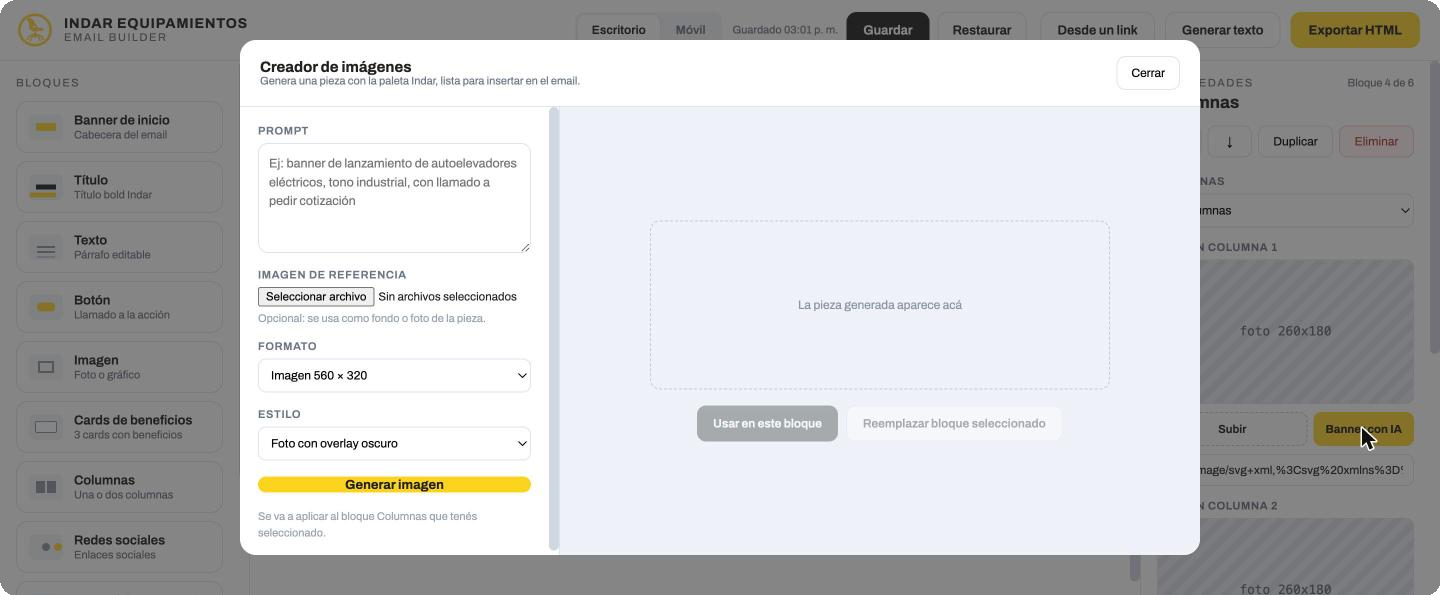Viewport: 1440px width, 595px height.
Task: Click the dialog left panel scrollbar
Action: click(554, 329)
